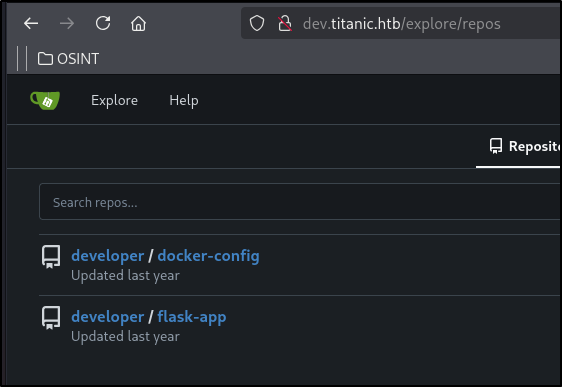Click the Repositories tab book icon
The width and height of the screenshot is (562, 387).
[x=496, y=146]
